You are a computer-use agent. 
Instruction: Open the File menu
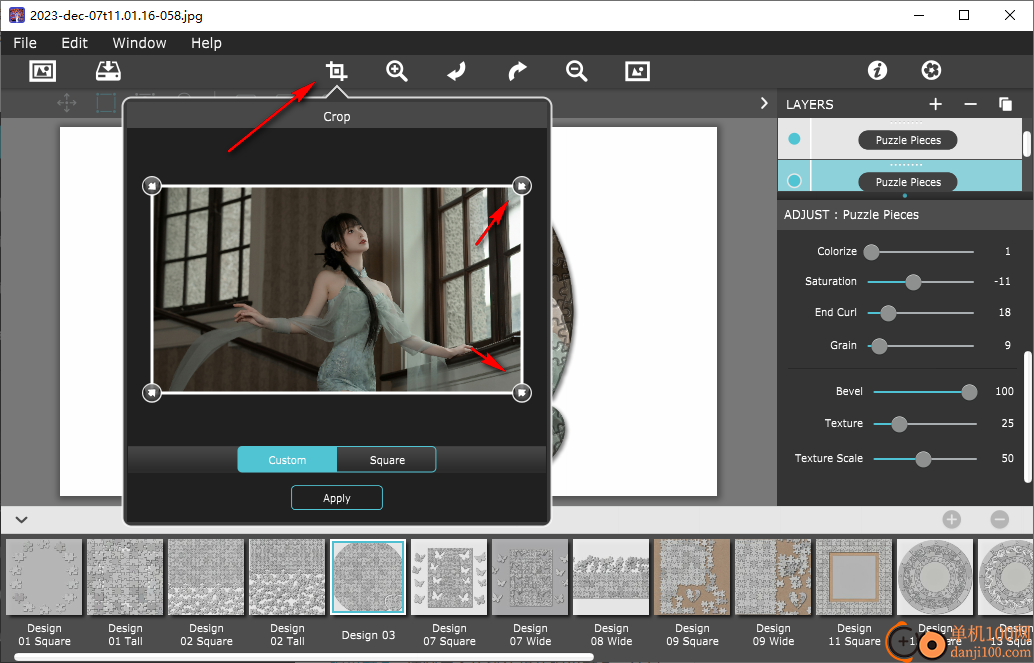[x=25, y=43]
